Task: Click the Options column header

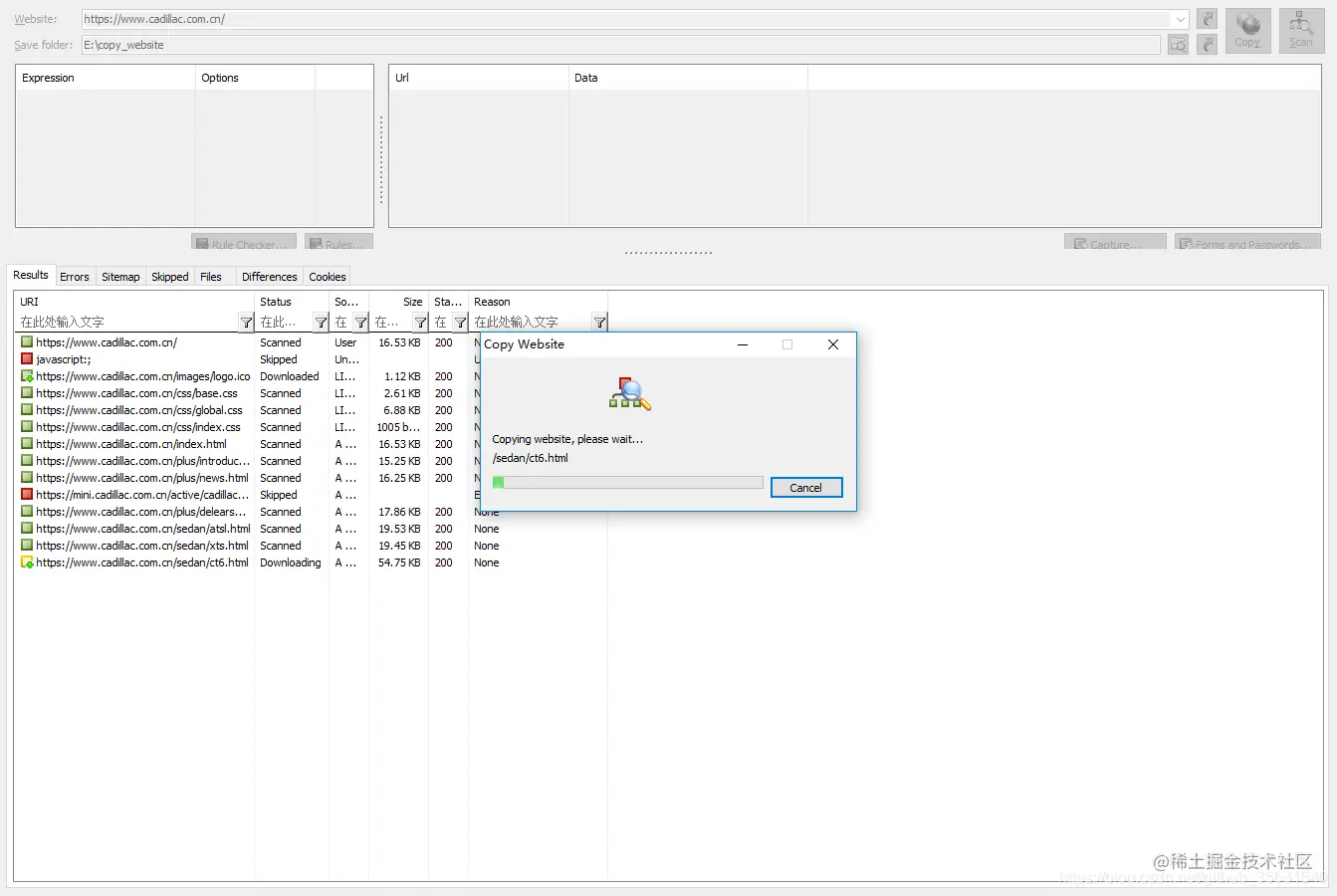Action: pyautogui.click(x=255, y=78)
